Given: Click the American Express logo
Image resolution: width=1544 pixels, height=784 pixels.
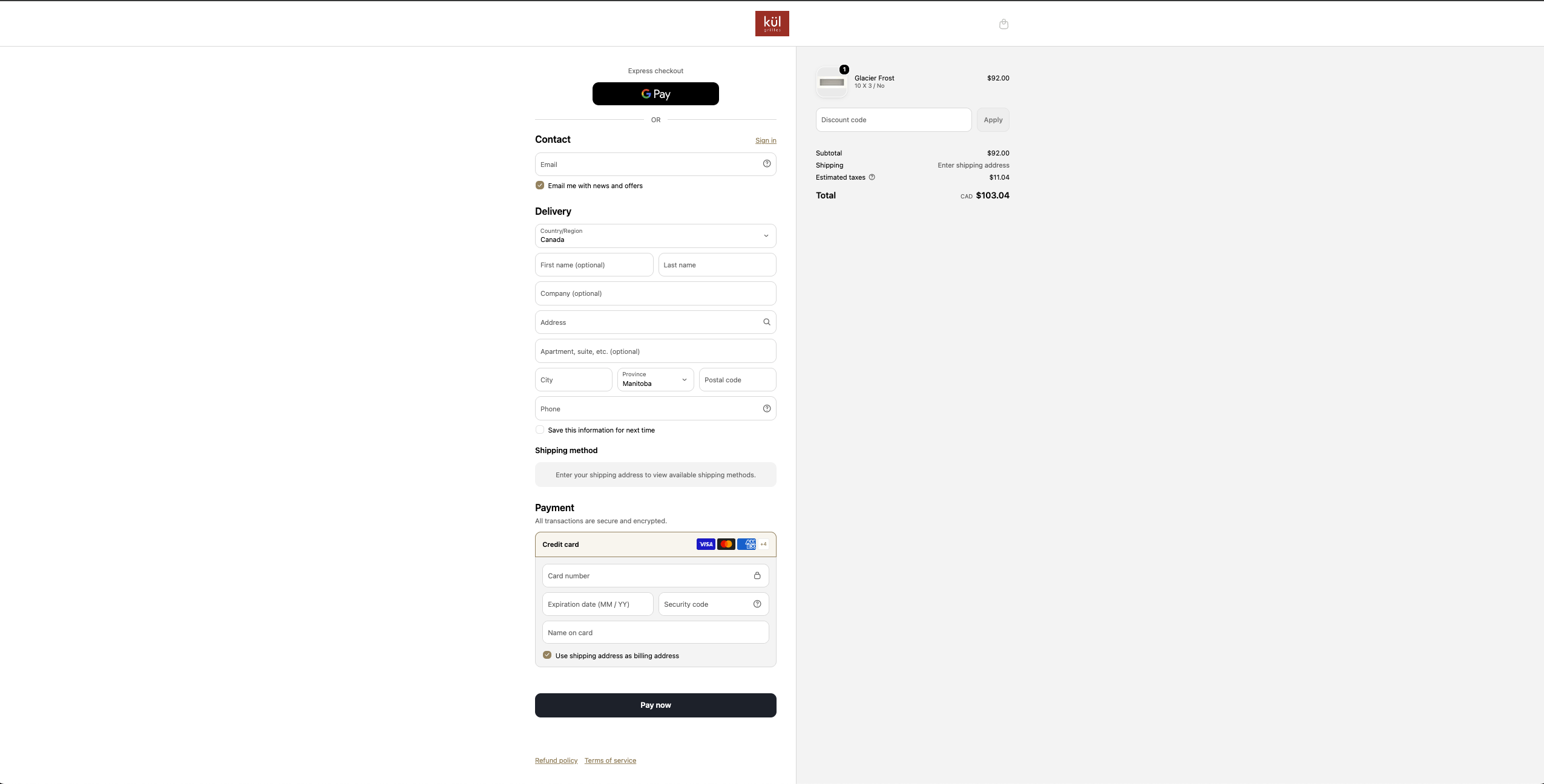Looking at the screenshot, I should 747,544.
